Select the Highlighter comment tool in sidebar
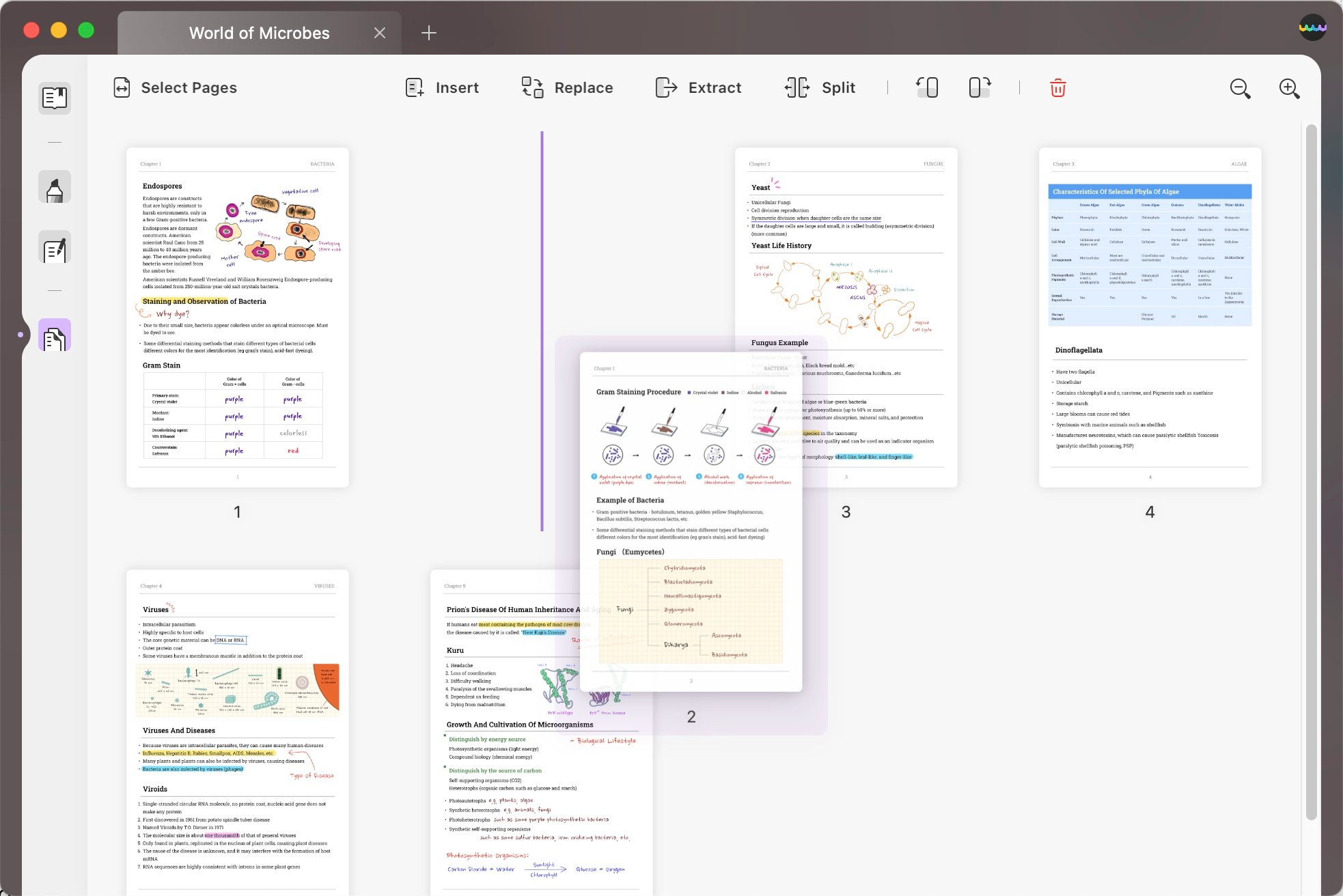 [55, 187]
